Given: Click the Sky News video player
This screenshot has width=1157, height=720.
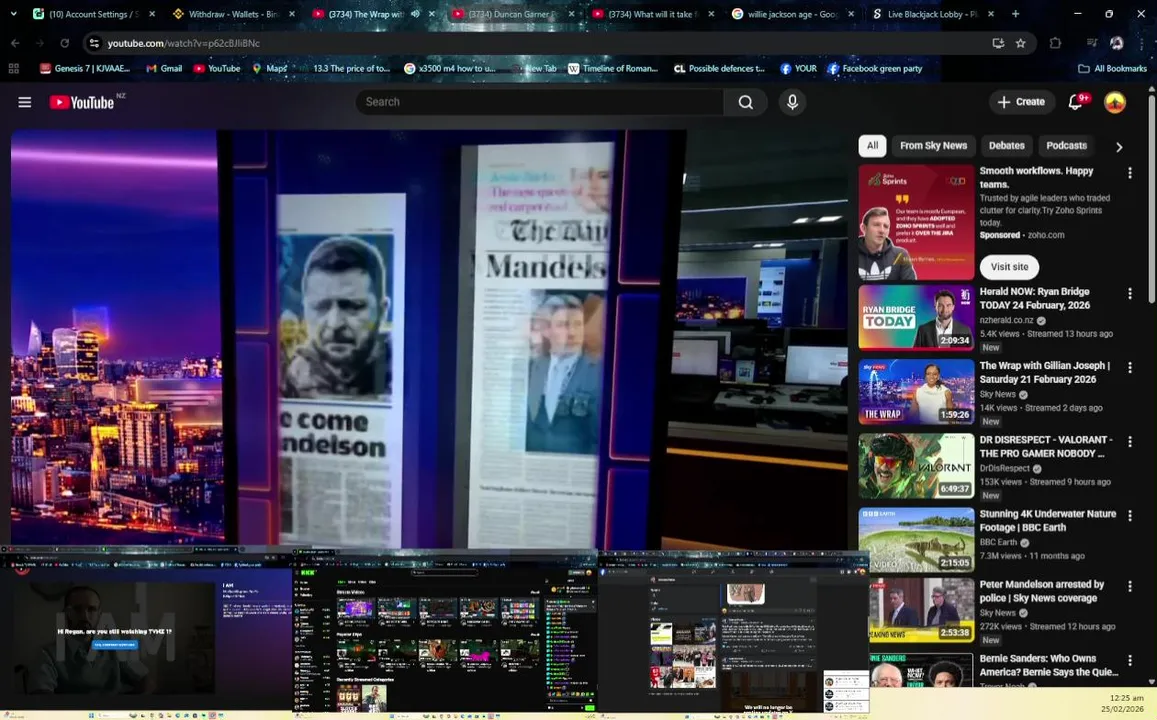Looking at the screenshot, I should click(x=429, y=339).
